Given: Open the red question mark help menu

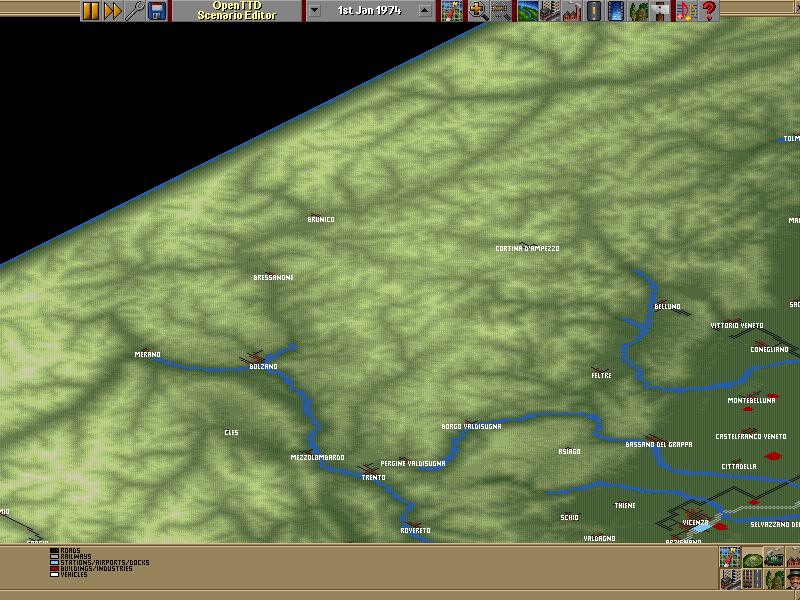Looking at the screenshot, I should (709, 11).
